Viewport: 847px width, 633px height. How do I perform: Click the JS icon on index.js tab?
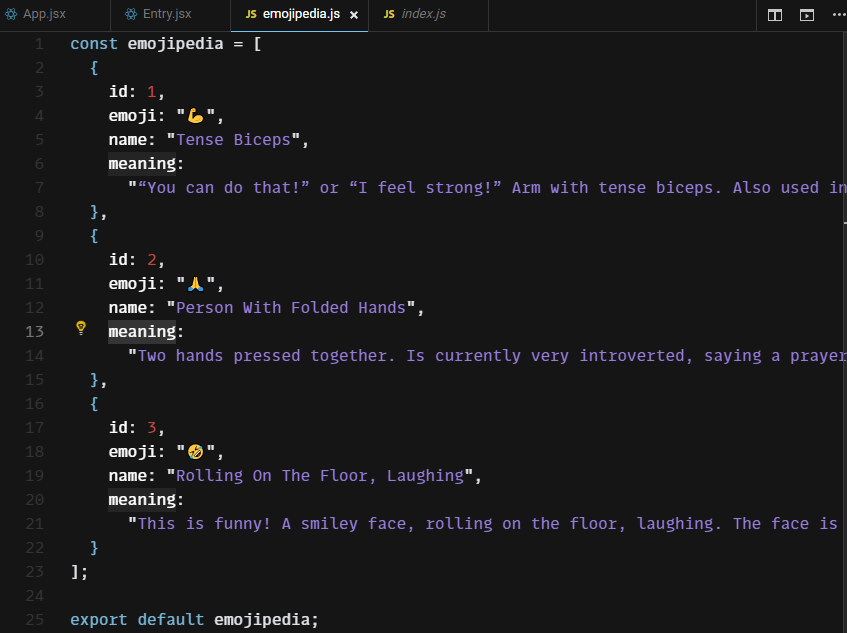(389, 14)
